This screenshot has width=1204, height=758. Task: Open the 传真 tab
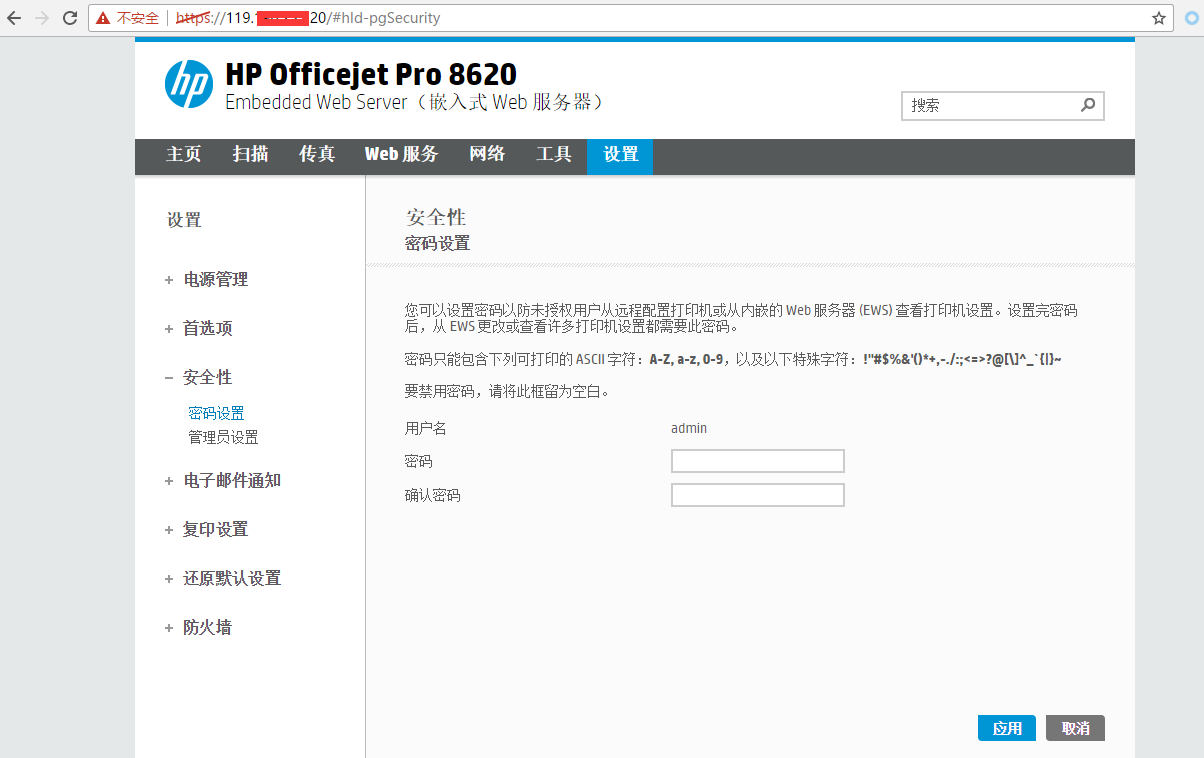click(x=317, y=154)
